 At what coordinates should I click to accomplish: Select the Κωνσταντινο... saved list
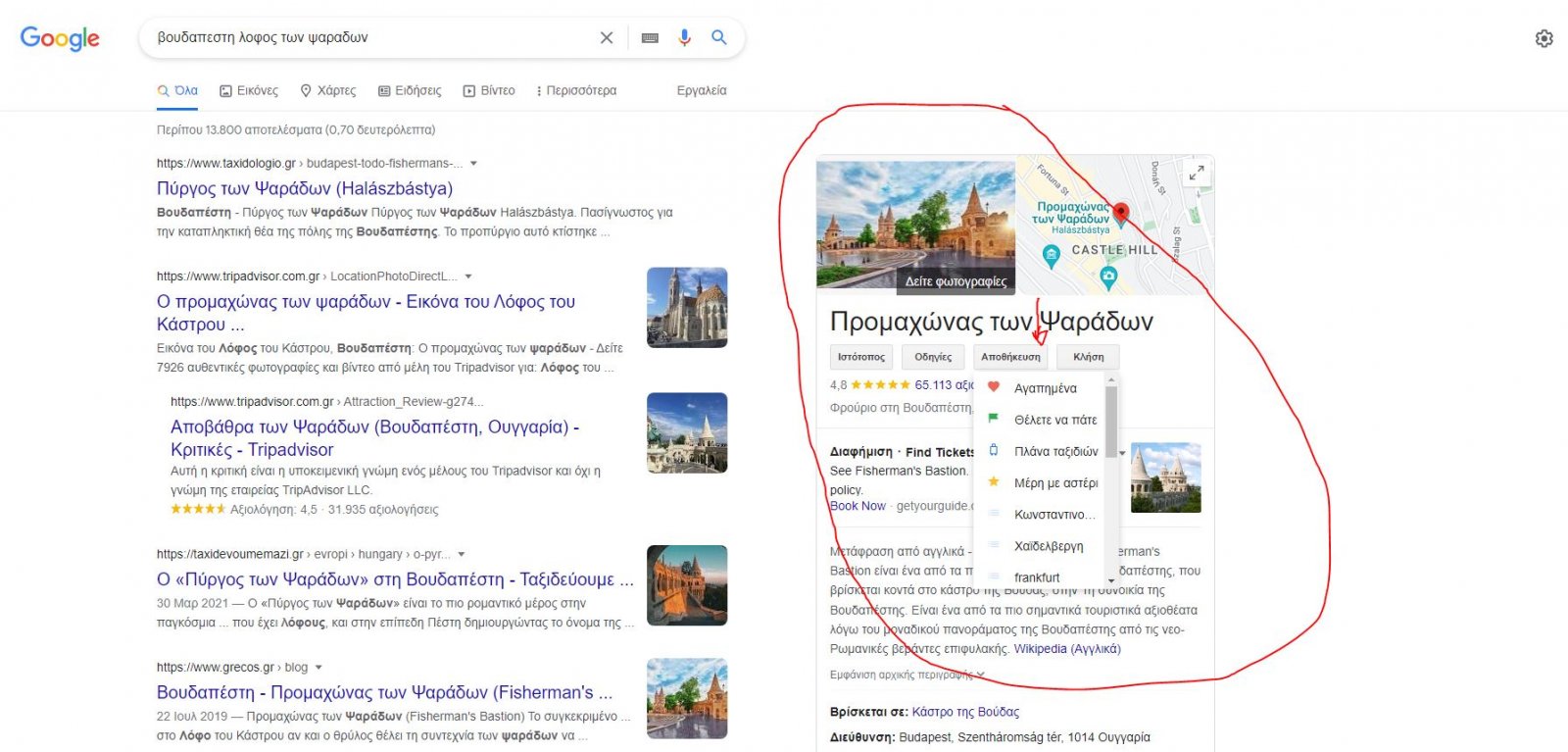tap(1039, 514)
